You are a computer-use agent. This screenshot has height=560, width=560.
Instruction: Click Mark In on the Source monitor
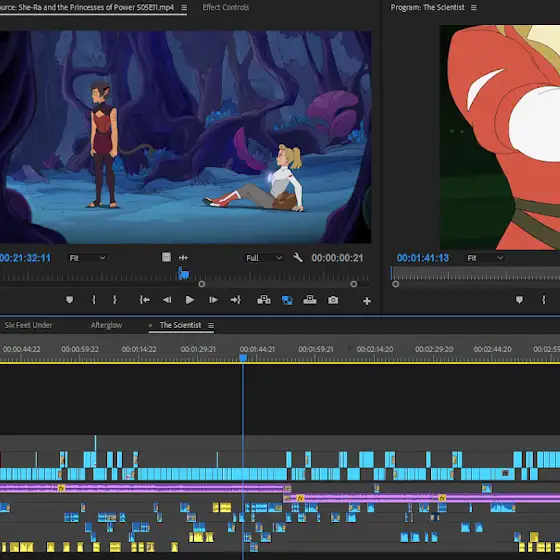click(94, 300)
